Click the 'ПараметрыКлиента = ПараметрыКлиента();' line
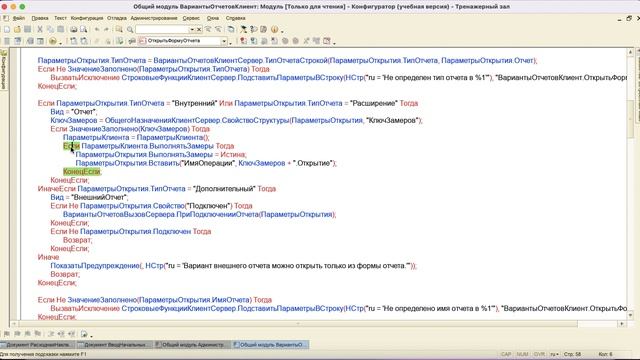The width and height of the screenshot is (640, 360). click(136, 137)
